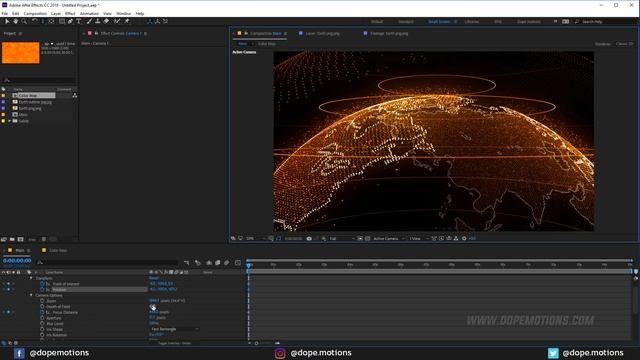Open the Active Camera view dropdown
The height and width of the screenshot is (360, 640).
[389, 238]
